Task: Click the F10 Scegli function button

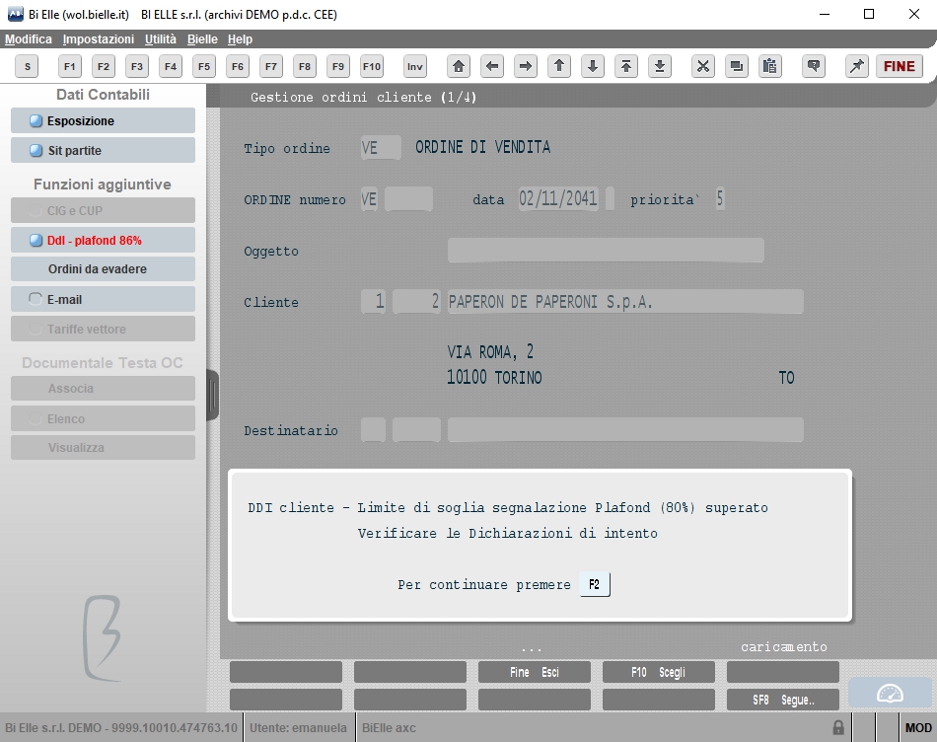Action: 659,672
